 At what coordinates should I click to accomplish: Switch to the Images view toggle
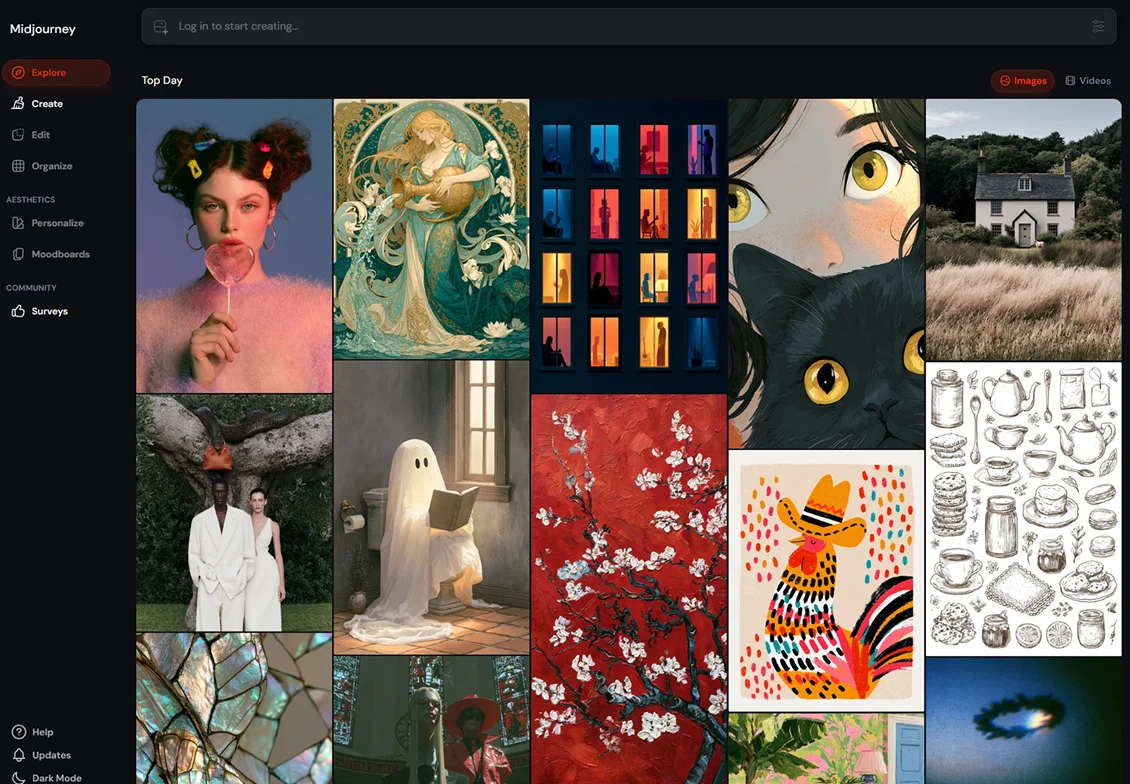click(1023, 81)
